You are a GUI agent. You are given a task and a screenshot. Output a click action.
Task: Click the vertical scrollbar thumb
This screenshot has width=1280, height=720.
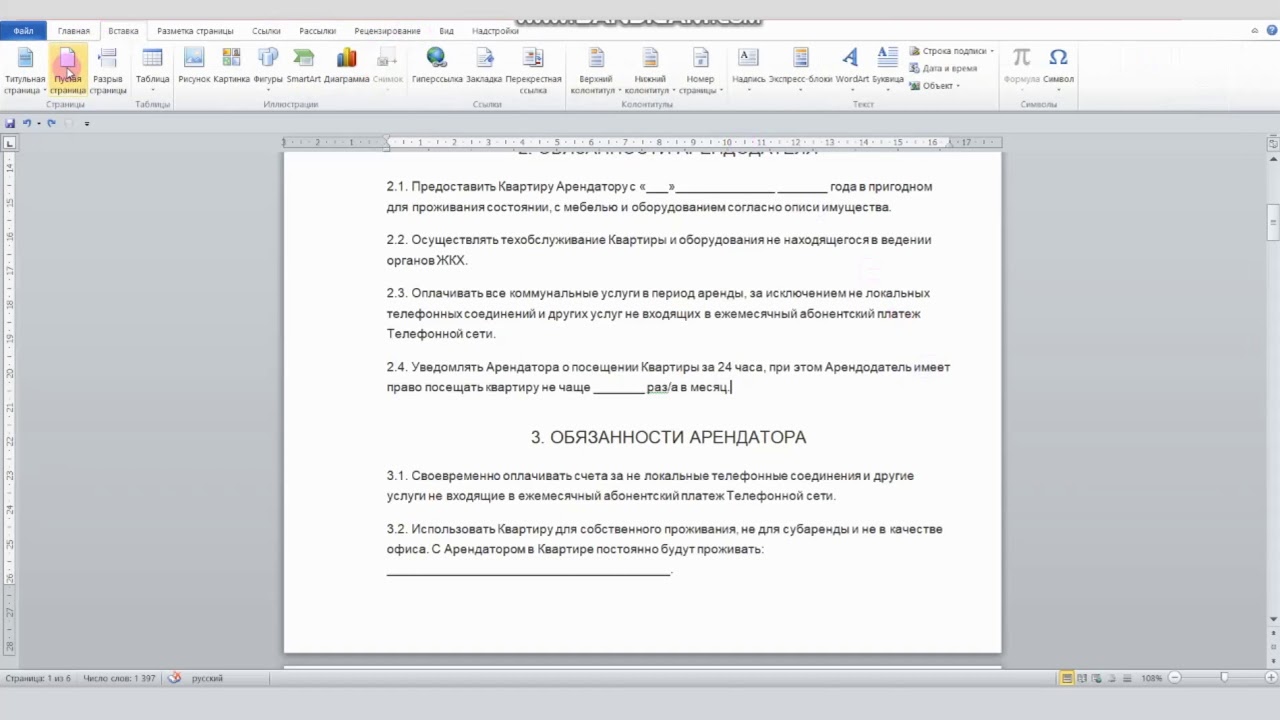click(1273, 222)
